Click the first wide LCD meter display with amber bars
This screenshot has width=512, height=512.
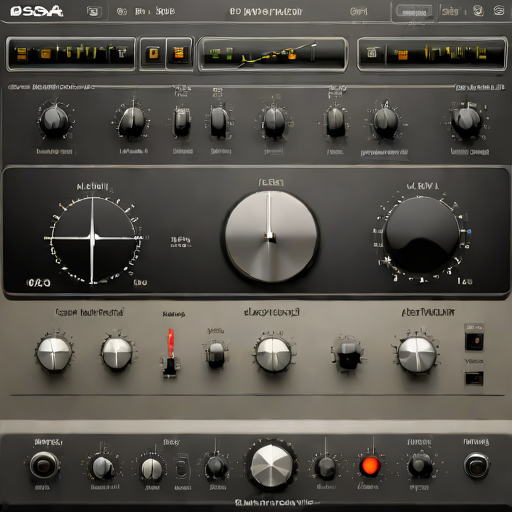[x=71, y=54]
